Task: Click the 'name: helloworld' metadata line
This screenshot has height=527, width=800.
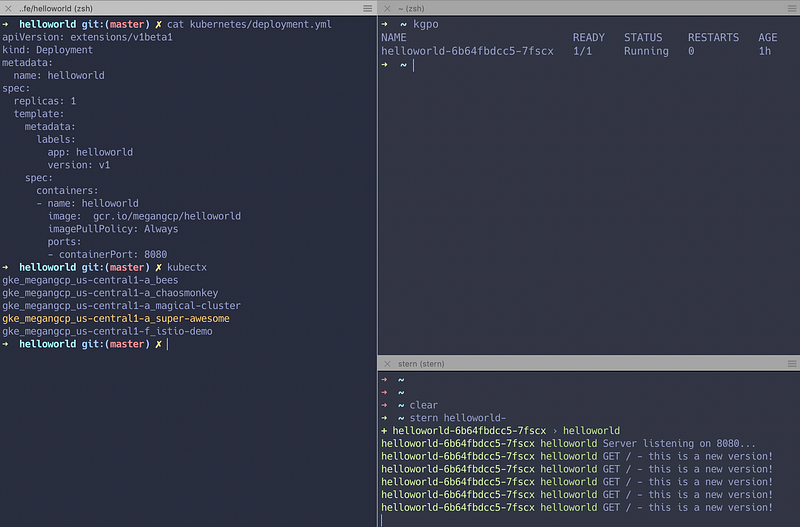Action: pyautogui.click(x=59, y=76)
